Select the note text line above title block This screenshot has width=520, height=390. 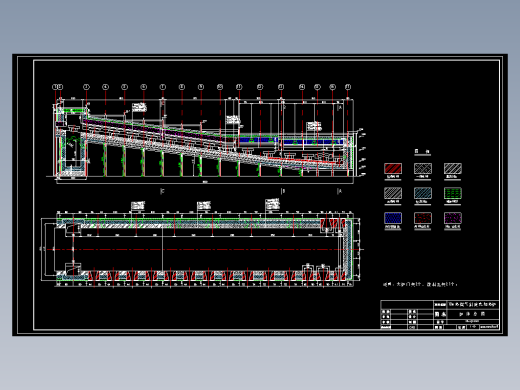[420, 284]
